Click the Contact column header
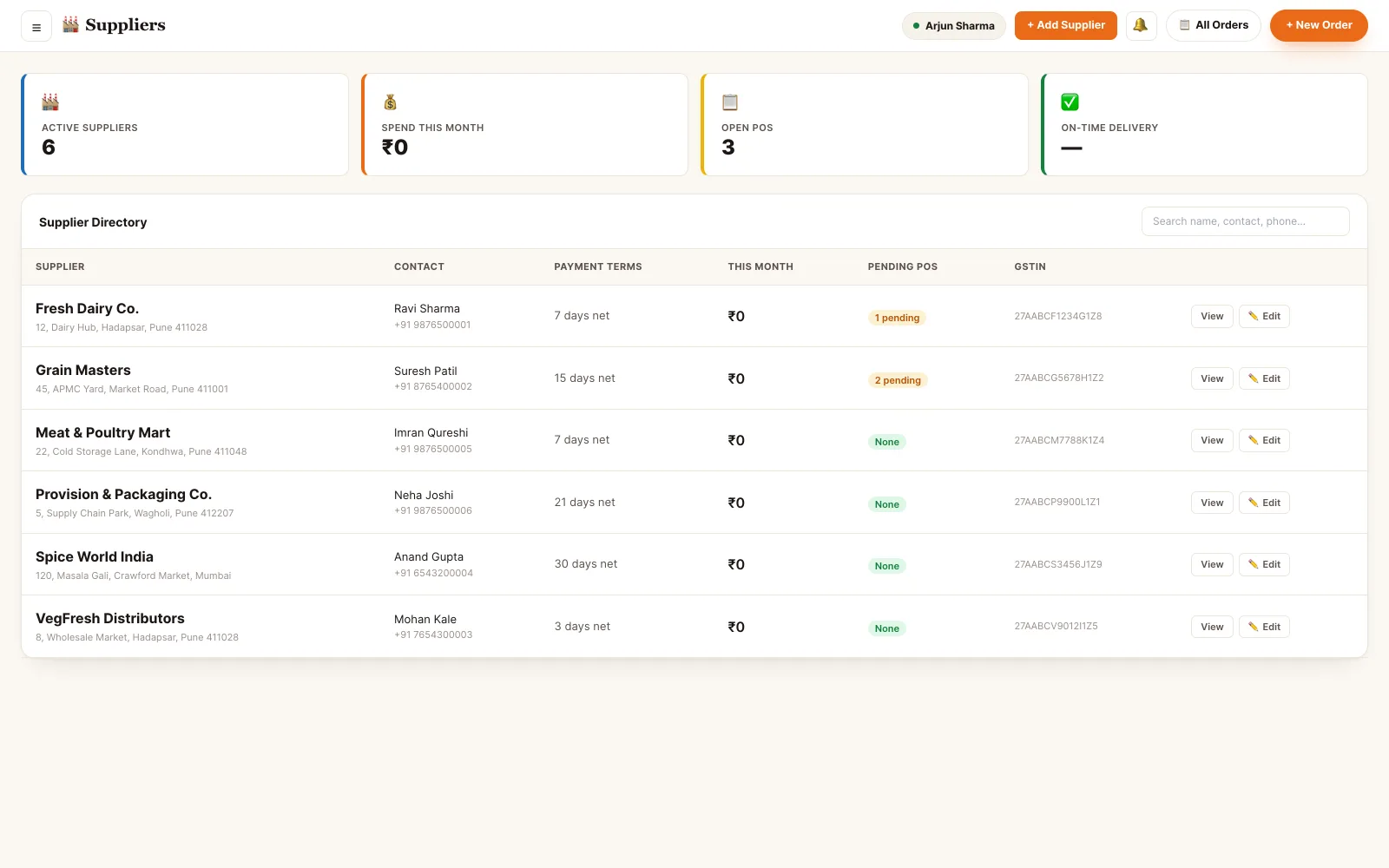1389x868 pixels. point(419,266)
